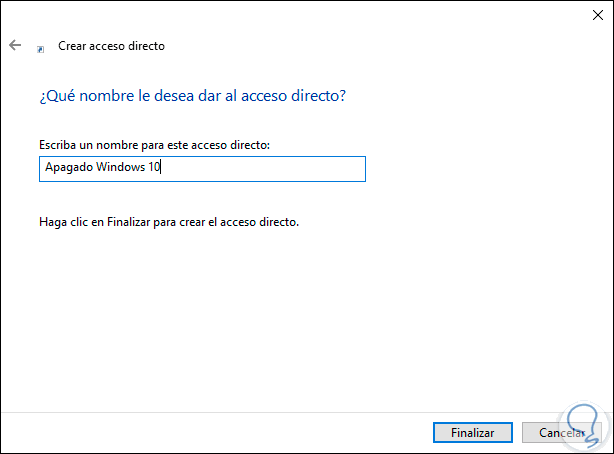The height and width of the screenshot is (454, 614).
Task: Click "acceso directo" in the blue heading
Action: [302, 96]
